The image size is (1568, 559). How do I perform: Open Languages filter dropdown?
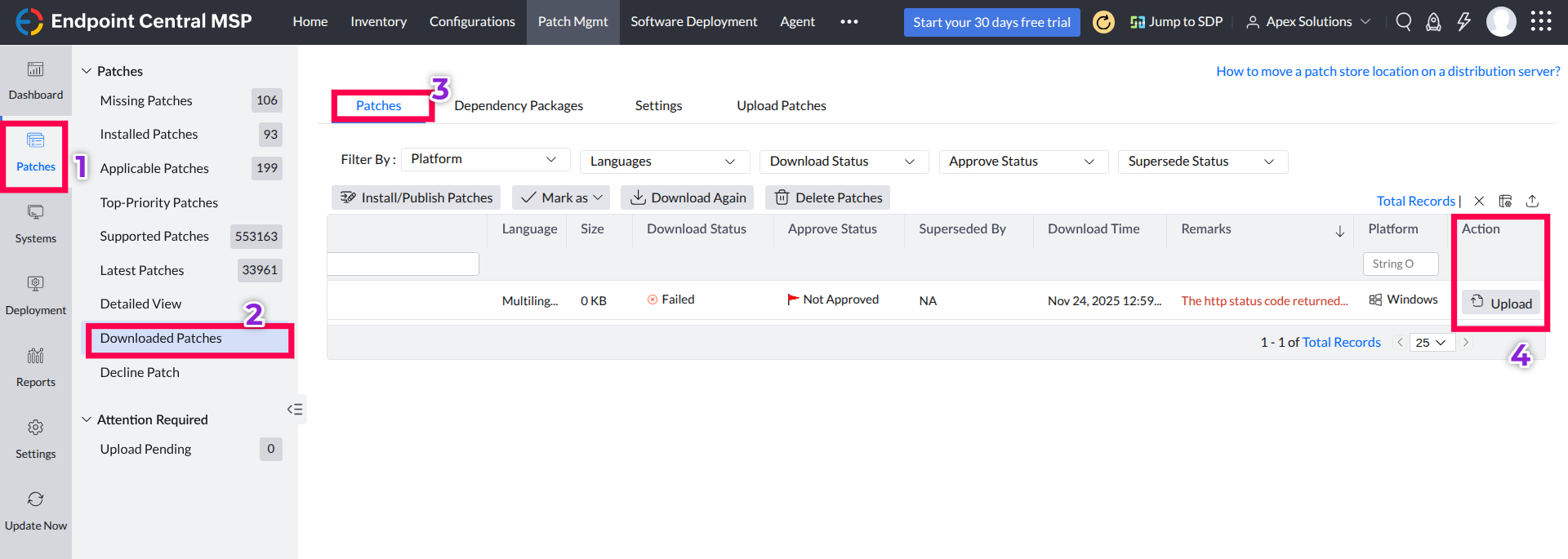click(x=665, y=162)
